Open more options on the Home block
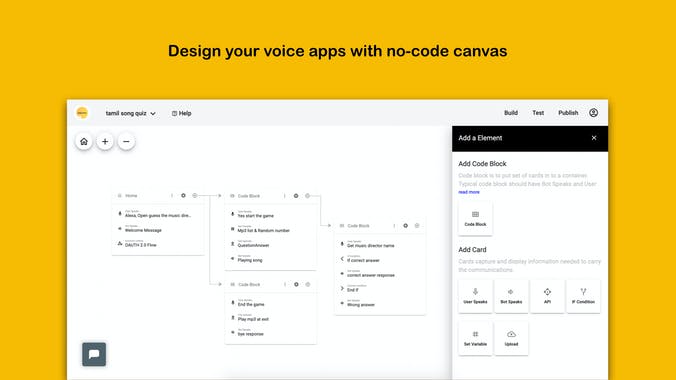 click(172, 195)
